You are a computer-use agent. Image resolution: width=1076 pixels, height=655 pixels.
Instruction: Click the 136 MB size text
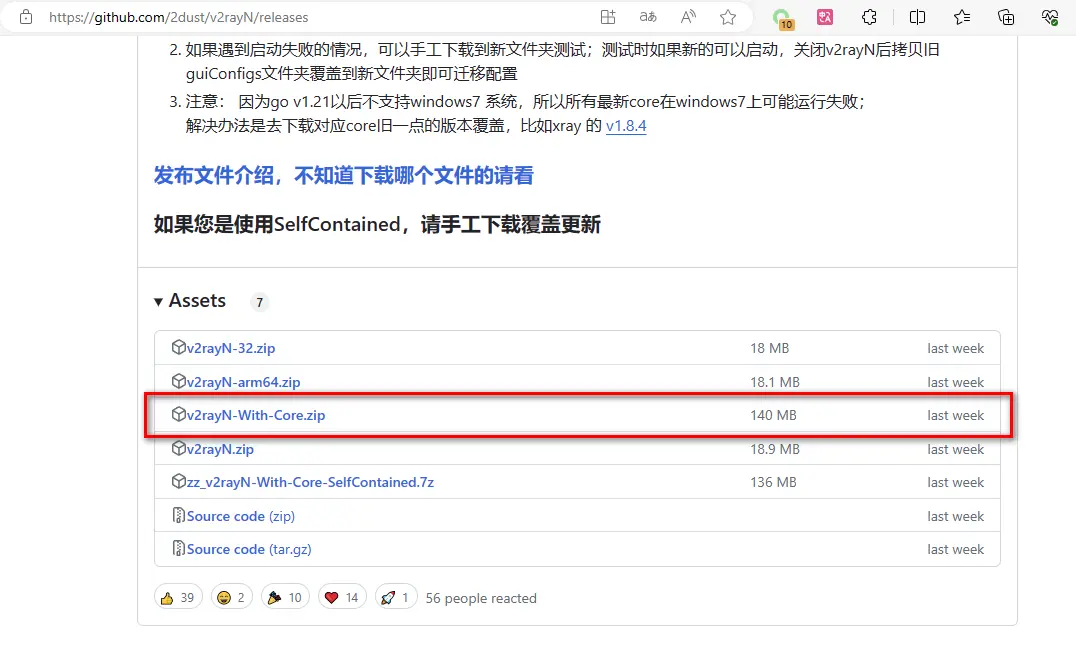(x=773, y=482)
